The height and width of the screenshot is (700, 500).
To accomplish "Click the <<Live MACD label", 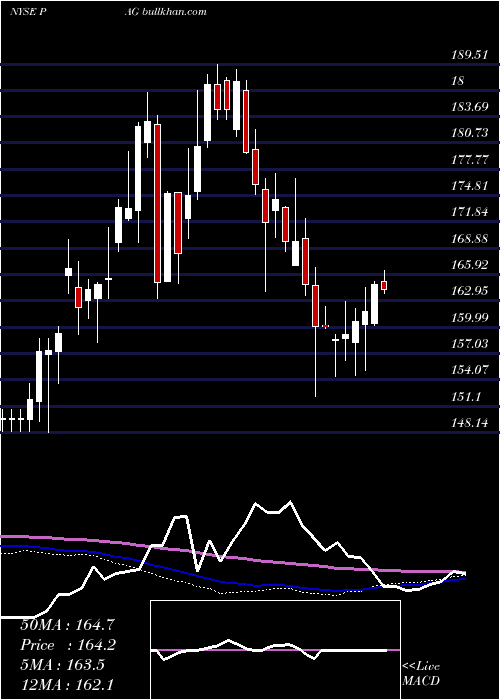I will (421, 674).
